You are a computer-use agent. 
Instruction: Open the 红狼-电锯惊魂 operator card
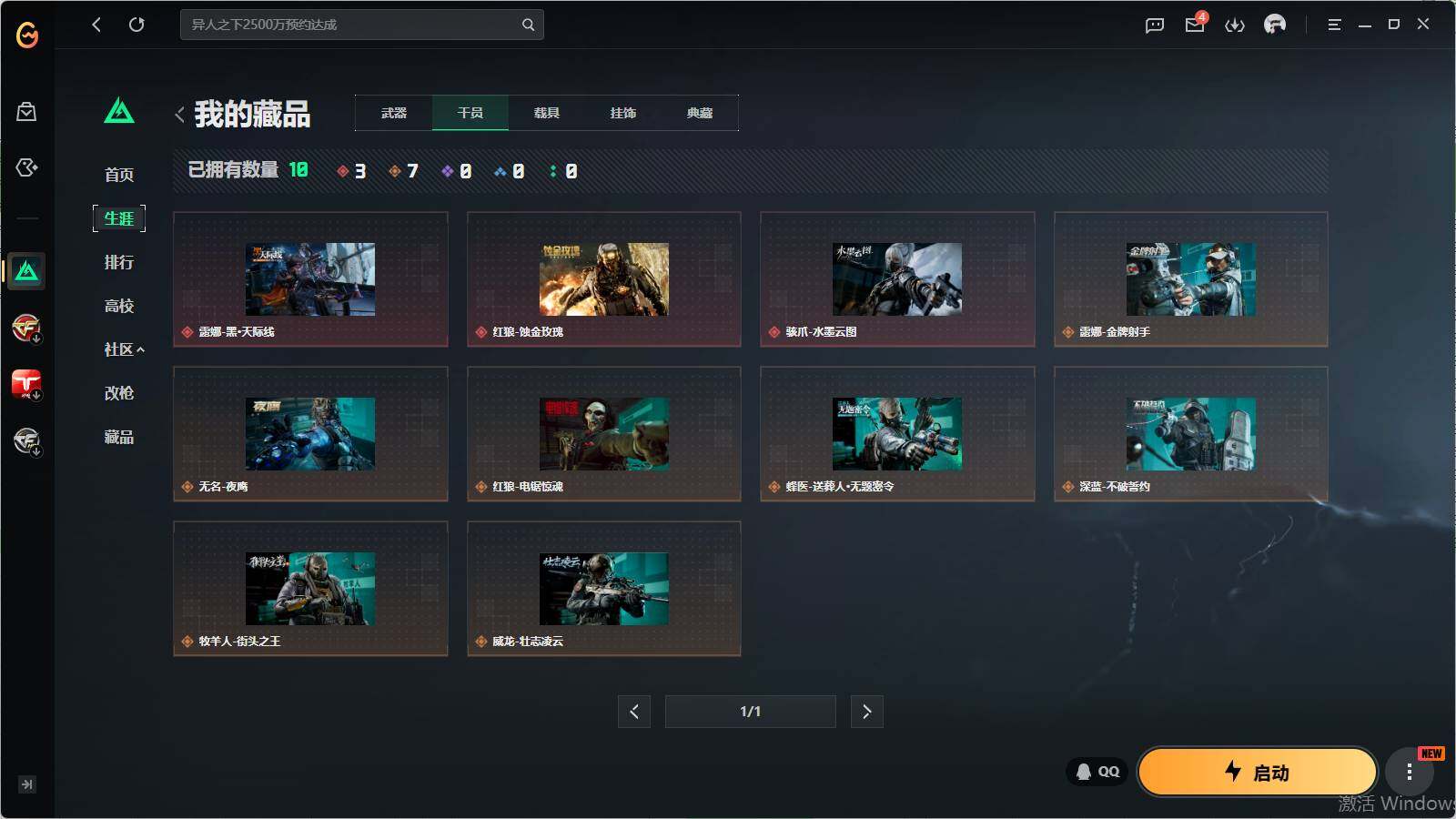[x=604, y=434]
